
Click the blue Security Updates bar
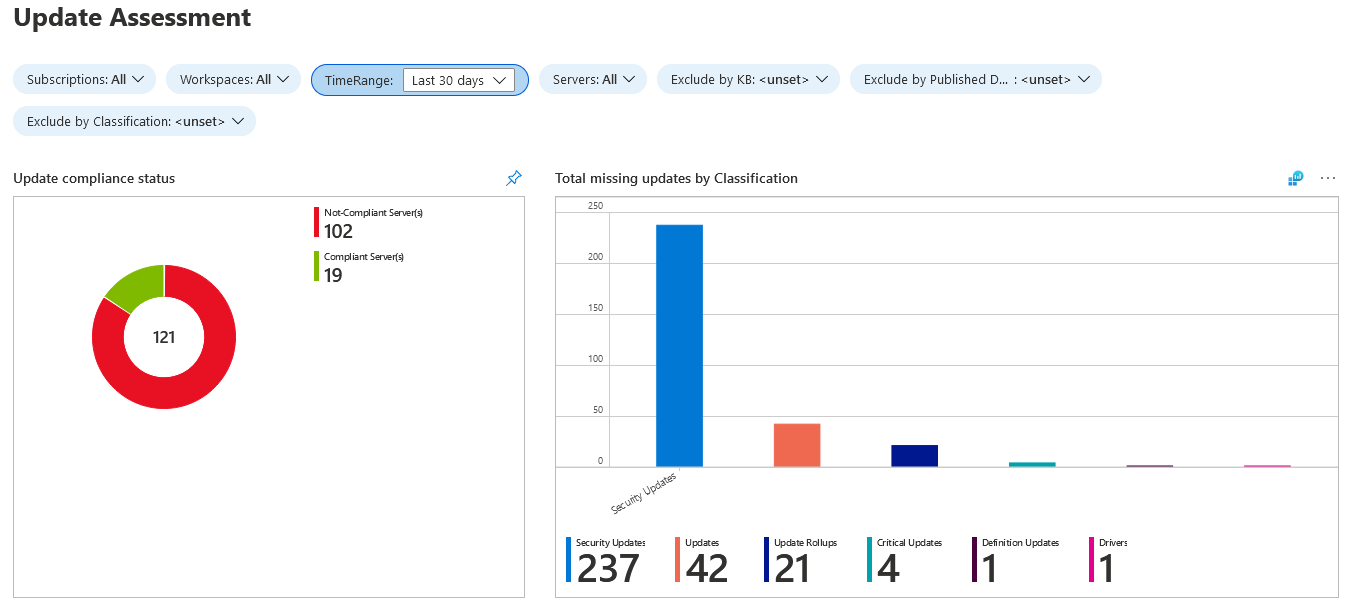(679, 345)
